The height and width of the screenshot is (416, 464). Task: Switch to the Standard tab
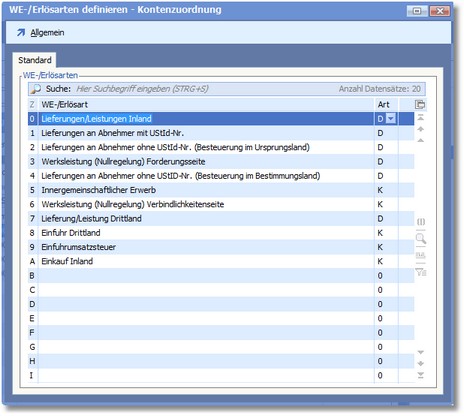35,60
